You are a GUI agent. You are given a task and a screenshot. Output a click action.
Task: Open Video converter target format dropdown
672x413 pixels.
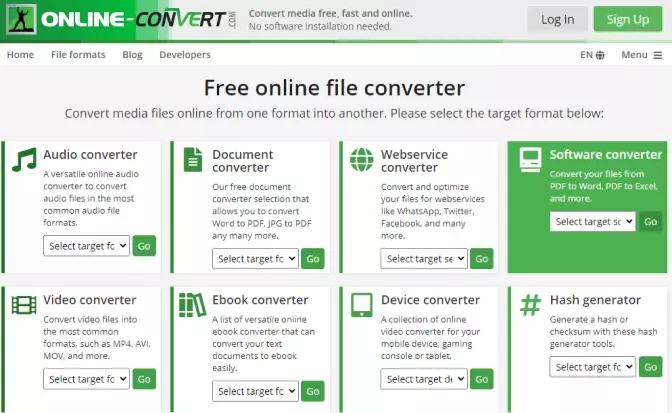point(86,379)
